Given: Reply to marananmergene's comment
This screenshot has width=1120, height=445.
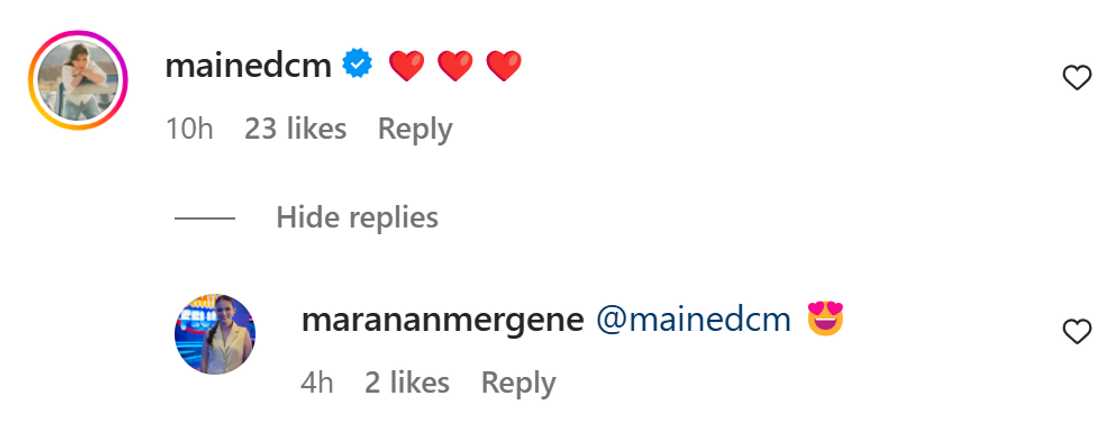Looking at the screenshot, I should tap(518, 383).
